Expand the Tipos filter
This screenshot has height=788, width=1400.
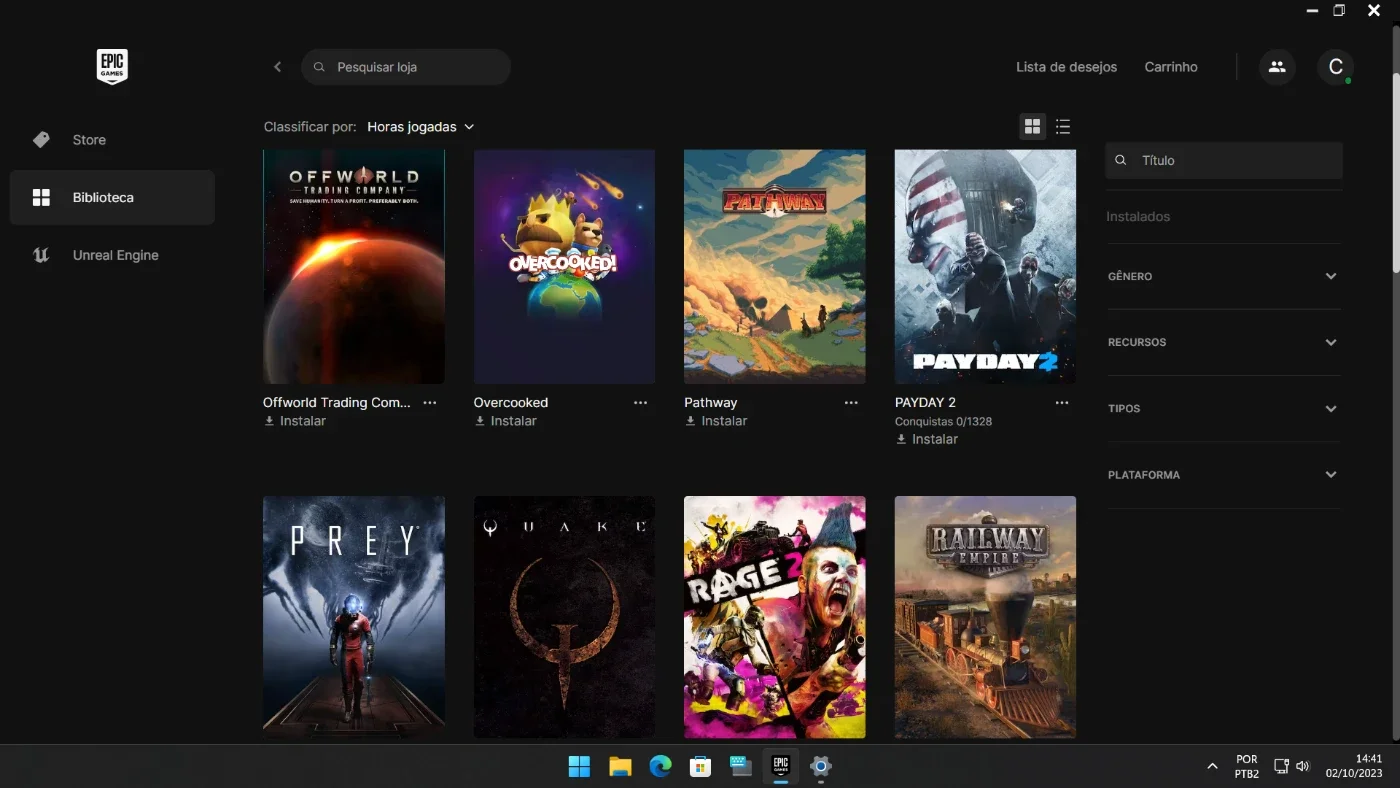pos(1223,408)
